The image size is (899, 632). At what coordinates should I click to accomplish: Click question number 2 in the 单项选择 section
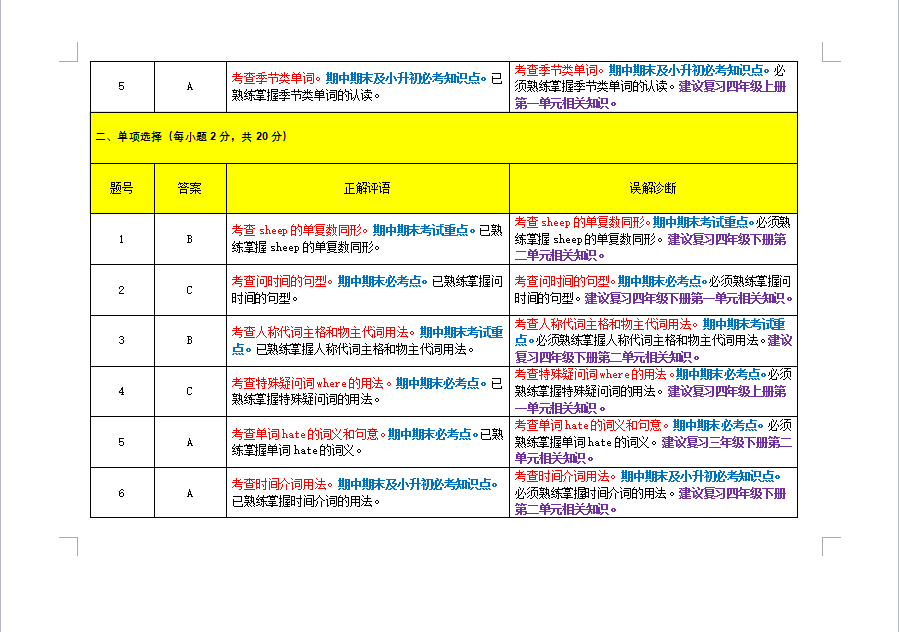(122, 290)
